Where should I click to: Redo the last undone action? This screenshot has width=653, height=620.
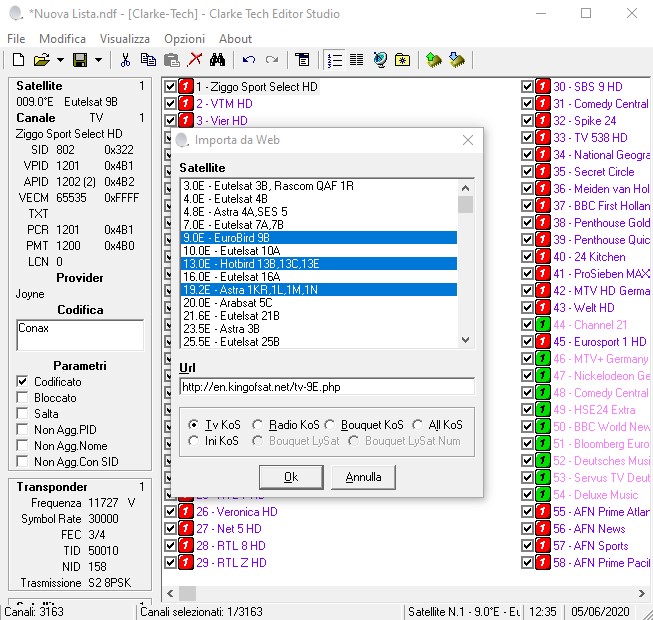tap(272, 60)
